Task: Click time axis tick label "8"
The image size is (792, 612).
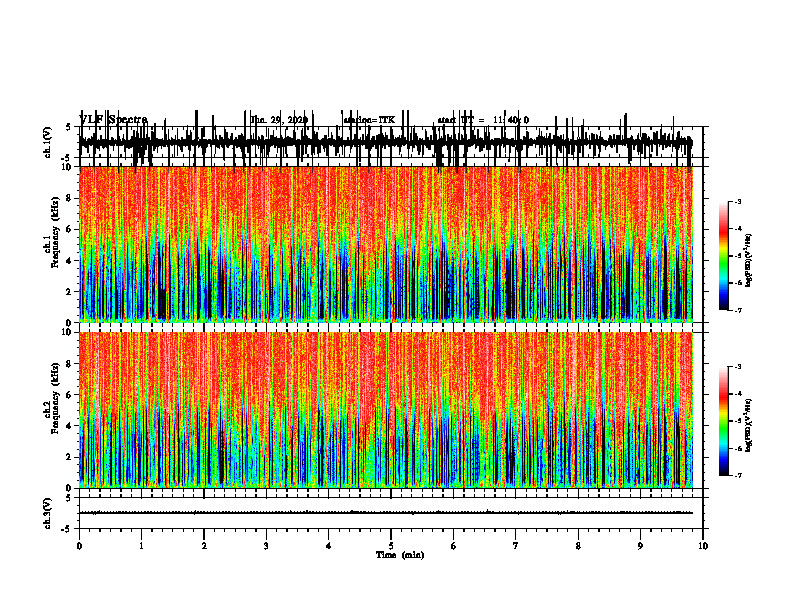Action: [x=578, y=546]
